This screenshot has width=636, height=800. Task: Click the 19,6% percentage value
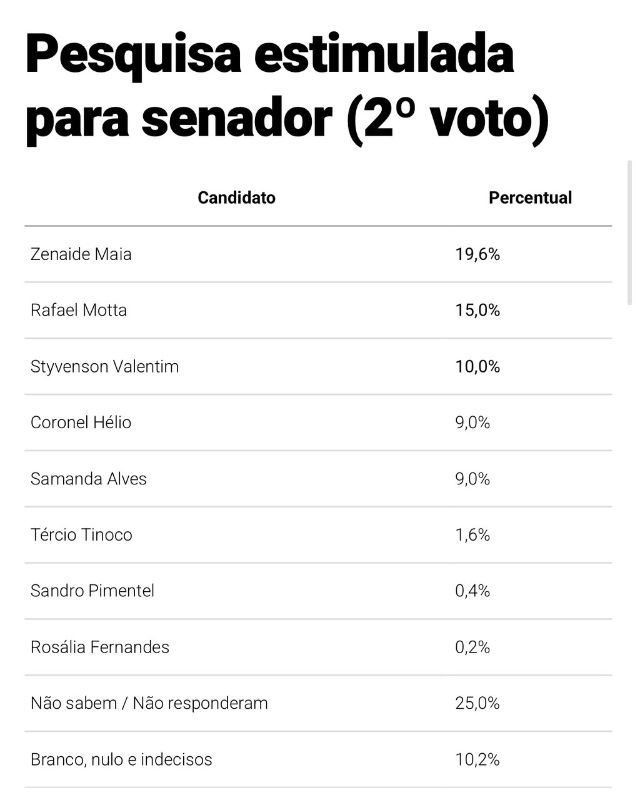477,254
